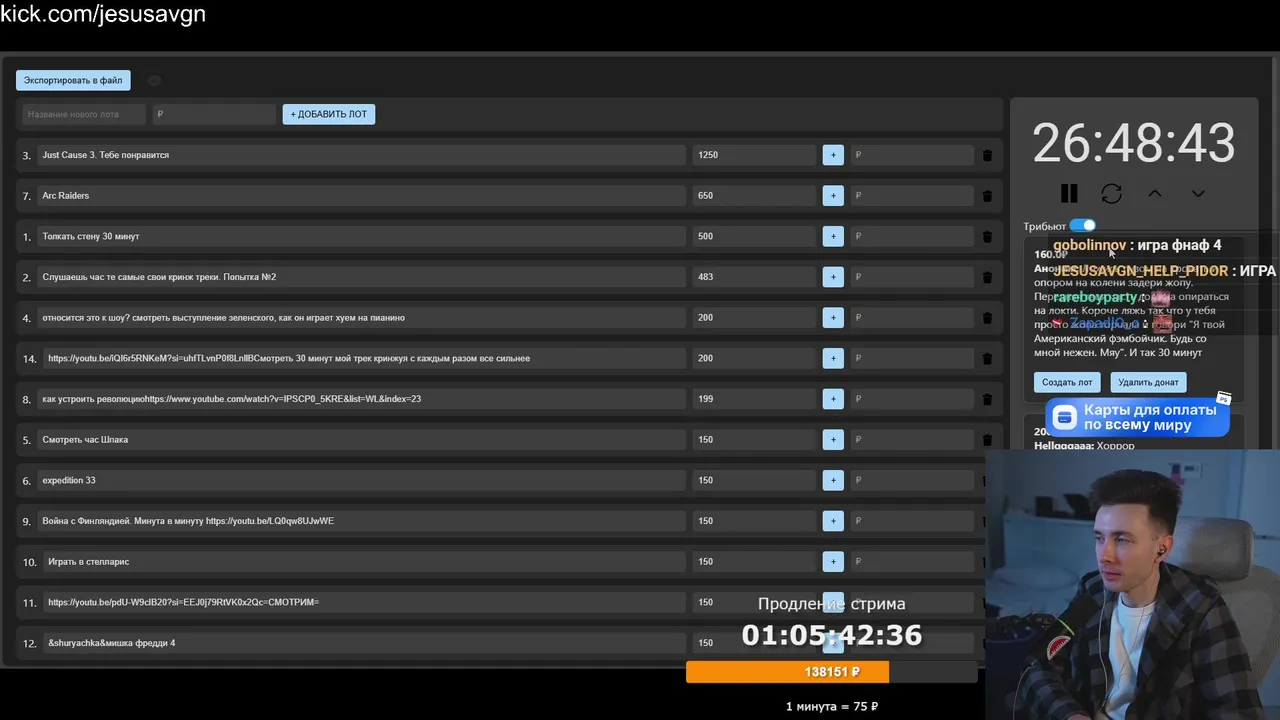Click Создать лот button
Image resolution: width=1280 pixels, height=720 pixels.
pos(1067,382)
